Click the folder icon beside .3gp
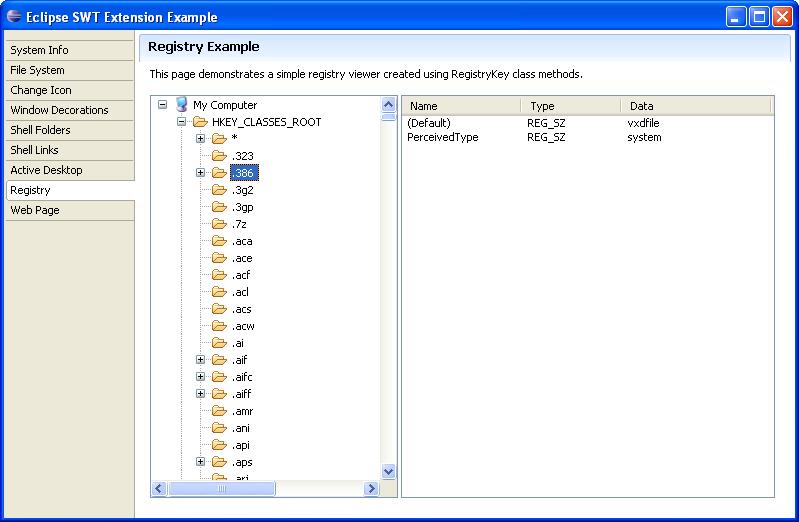799x522 pixels. (219, 206)
